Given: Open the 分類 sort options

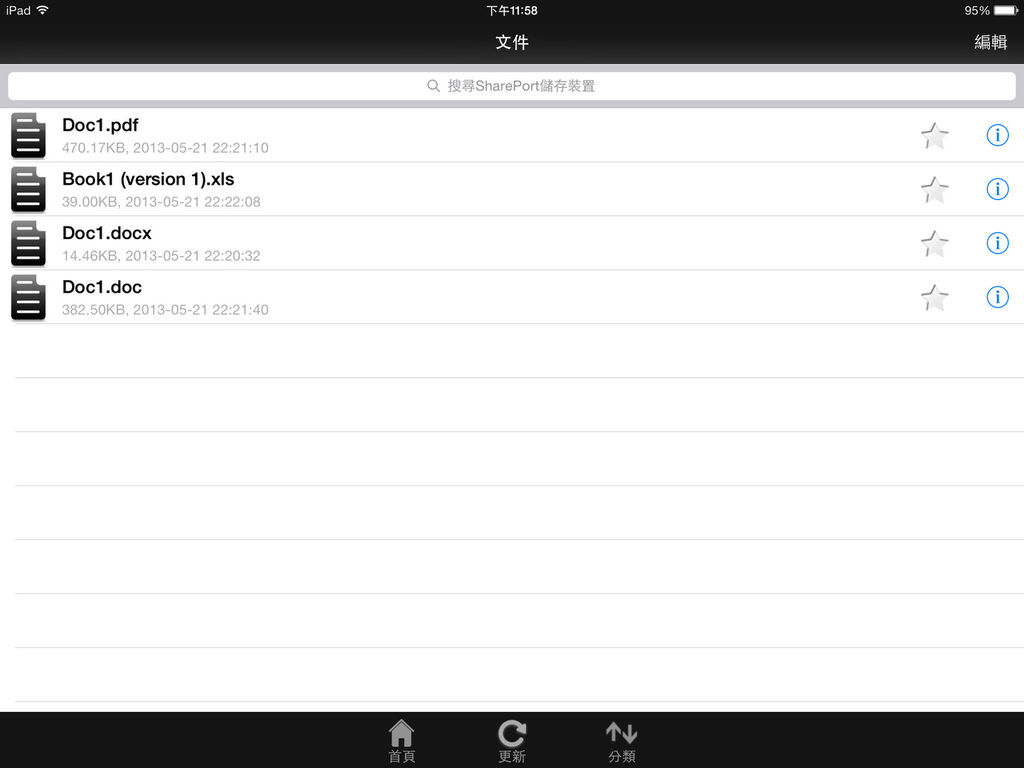Looking at the screenshot, I should (622, 741).
